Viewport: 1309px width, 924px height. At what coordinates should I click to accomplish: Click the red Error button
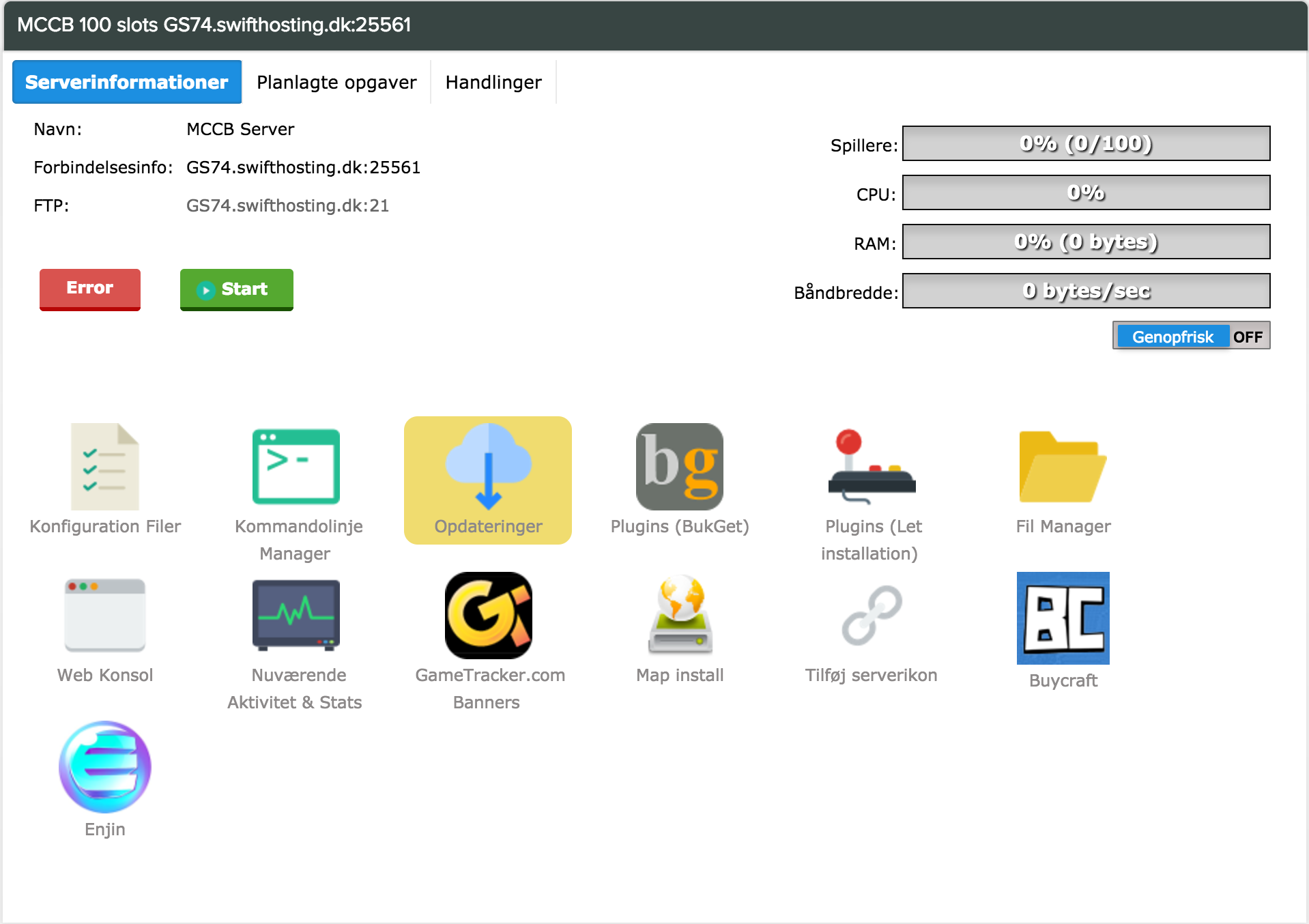[x=90, y=289]
